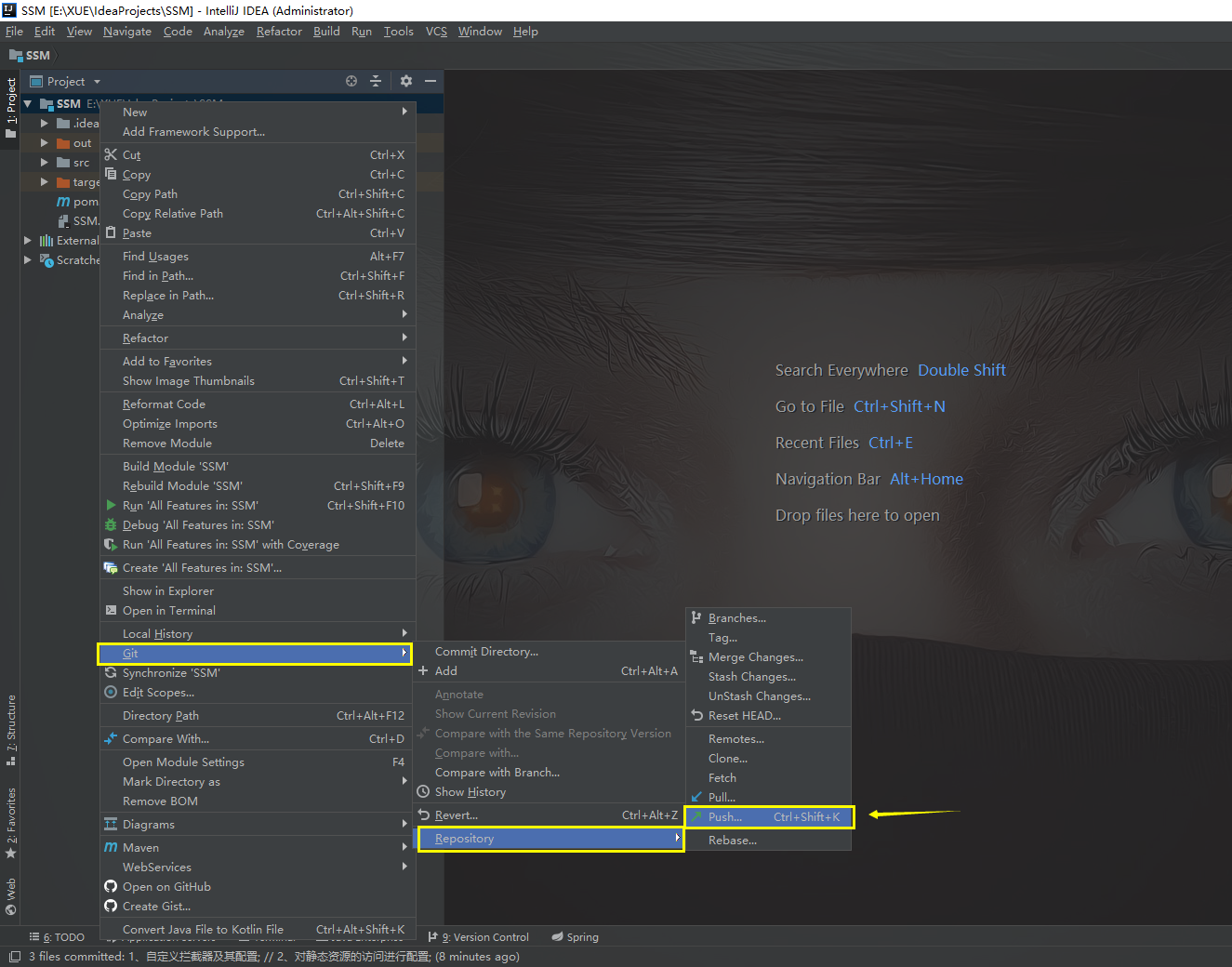Screen dimensions: 1232x967
Task: Select Reformat Code
Action: [x=258, y=404]
